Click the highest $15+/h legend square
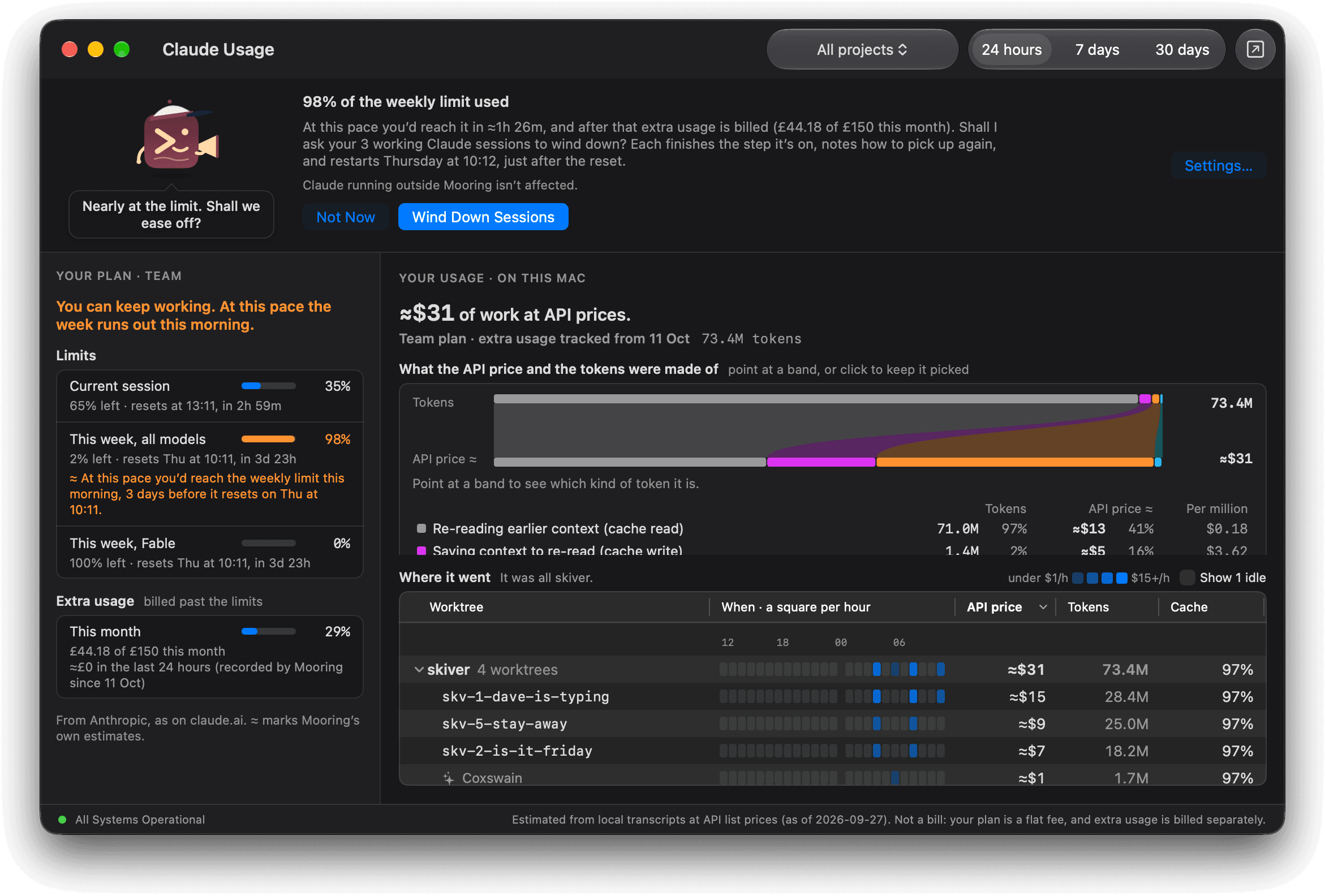 click(x=1121, y=578)
